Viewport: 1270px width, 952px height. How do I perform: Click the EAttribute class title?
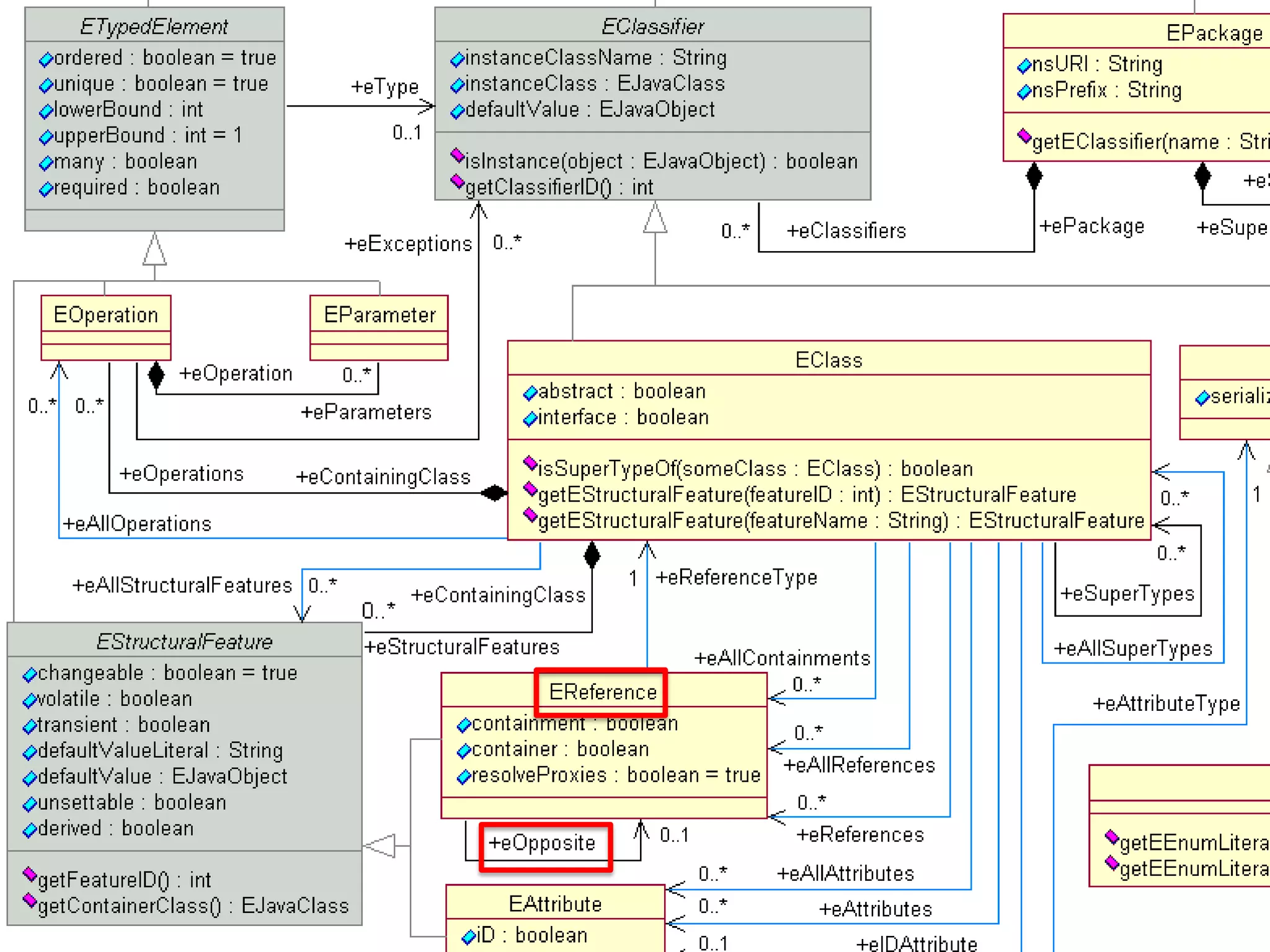[555, 904]
